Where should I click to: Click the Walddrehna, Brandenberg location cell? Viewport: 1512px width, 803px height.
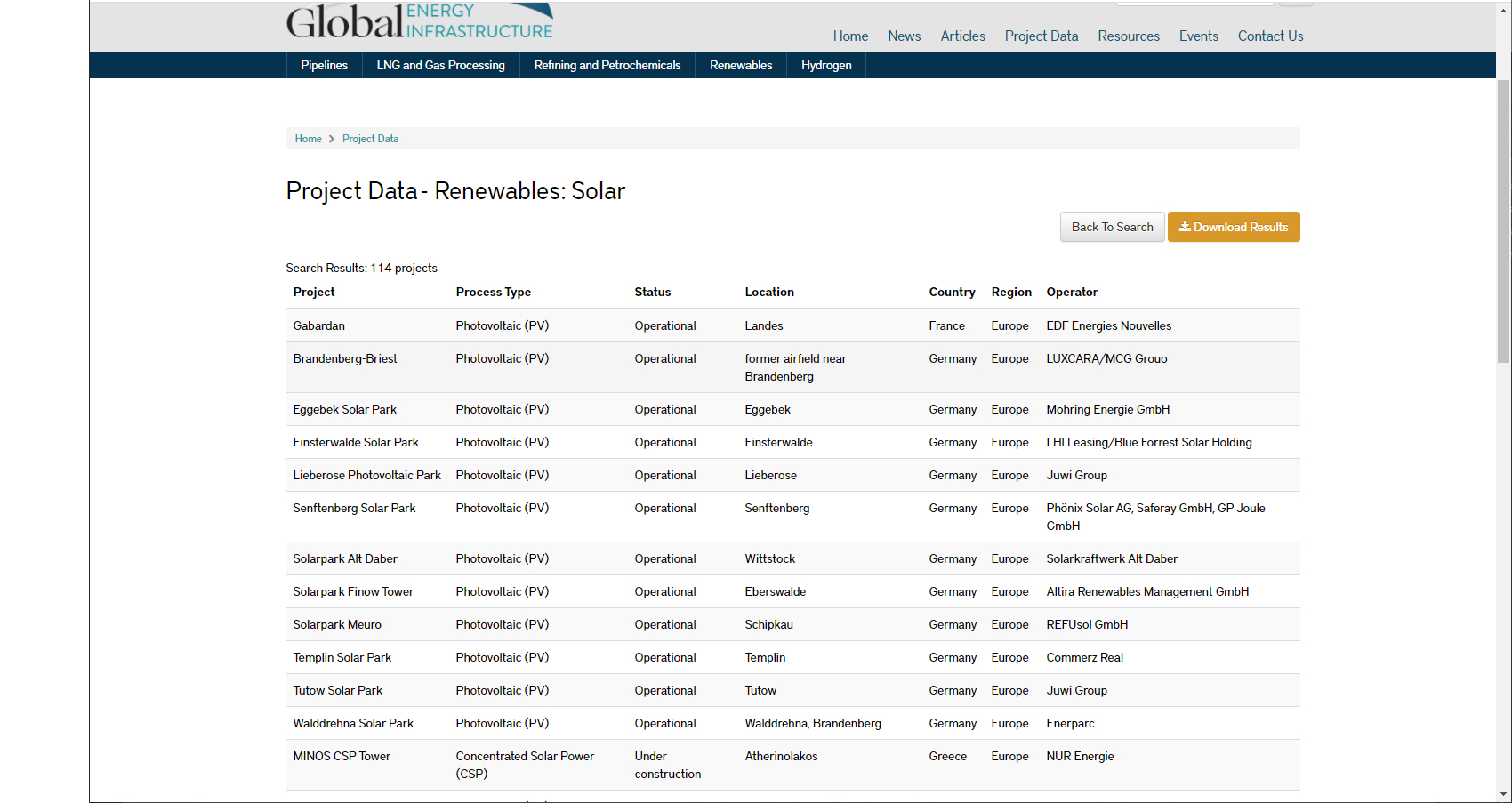click(x=813, y=723)
